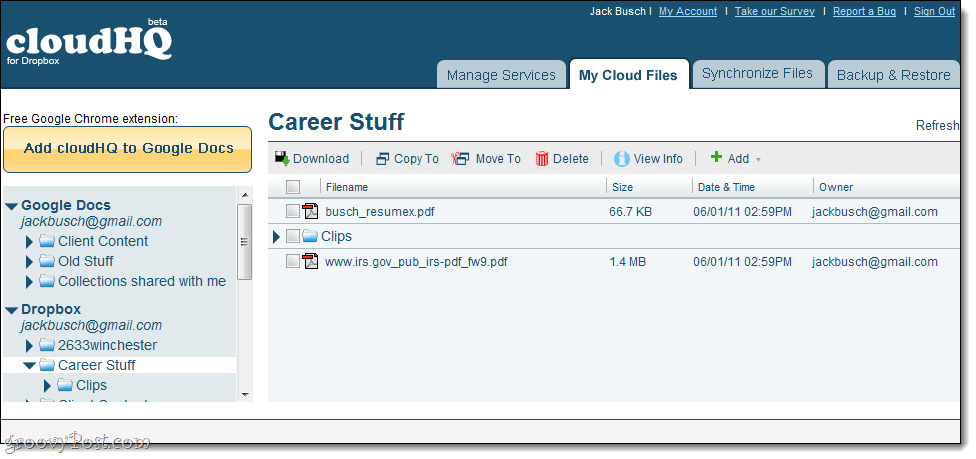The image size is (976, 459).
Task: Open the Add dropdown arrow
Action: (x=758, y=159)
